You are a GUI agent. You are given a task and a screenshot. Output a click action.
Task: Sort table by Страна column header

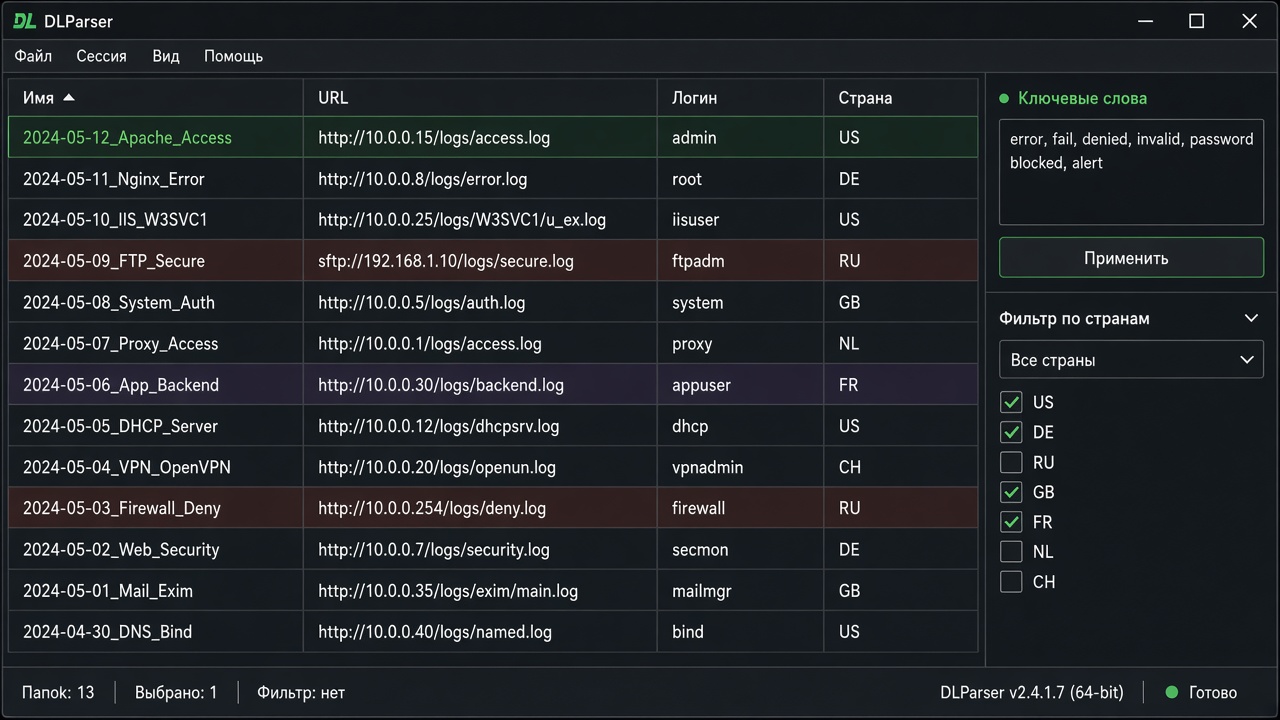(865, 98)
